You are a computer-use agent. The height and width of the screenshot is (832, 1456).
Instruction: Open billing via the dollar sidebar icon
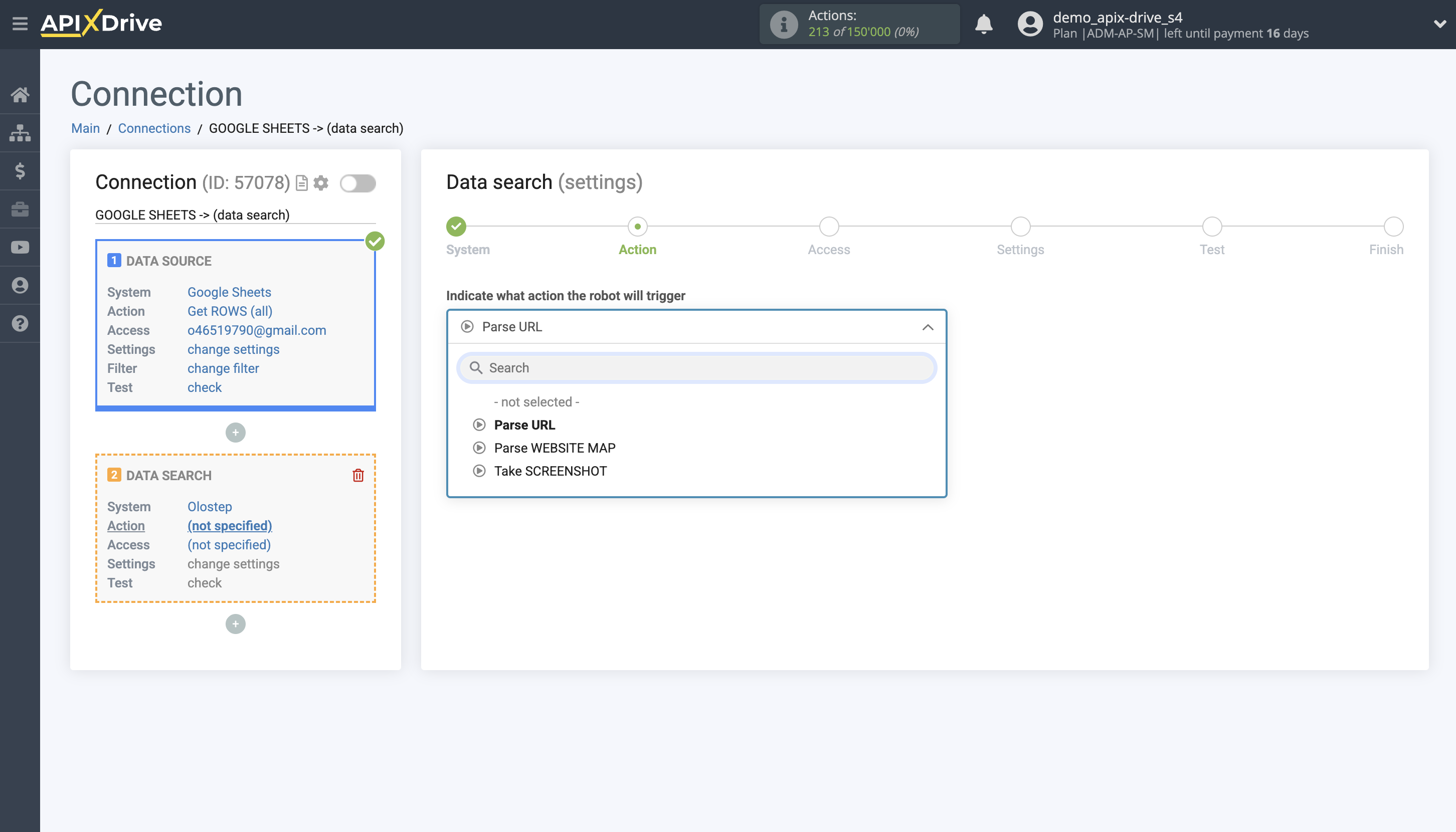pyautogui.click(x=21, y=171)
